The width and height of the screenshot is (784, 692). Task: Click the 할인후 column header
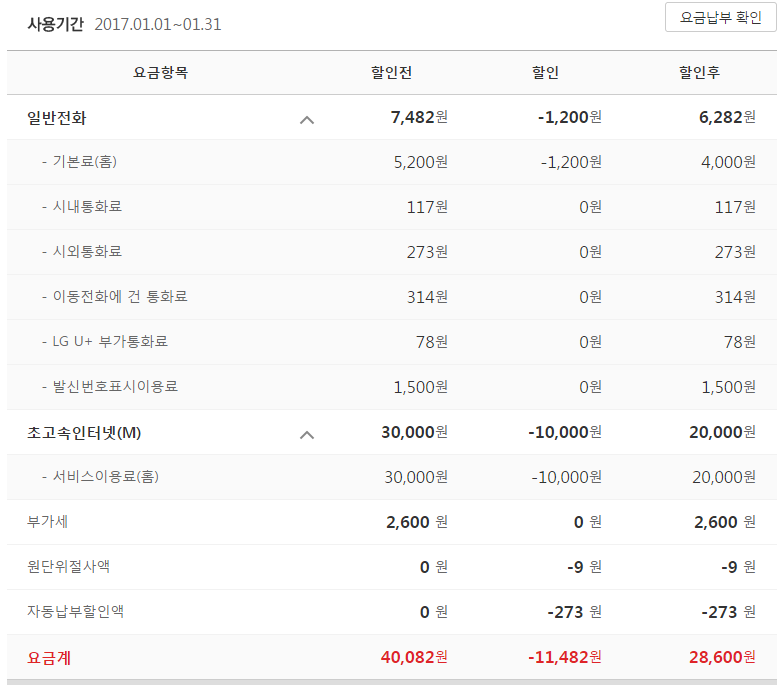point(699,73)
